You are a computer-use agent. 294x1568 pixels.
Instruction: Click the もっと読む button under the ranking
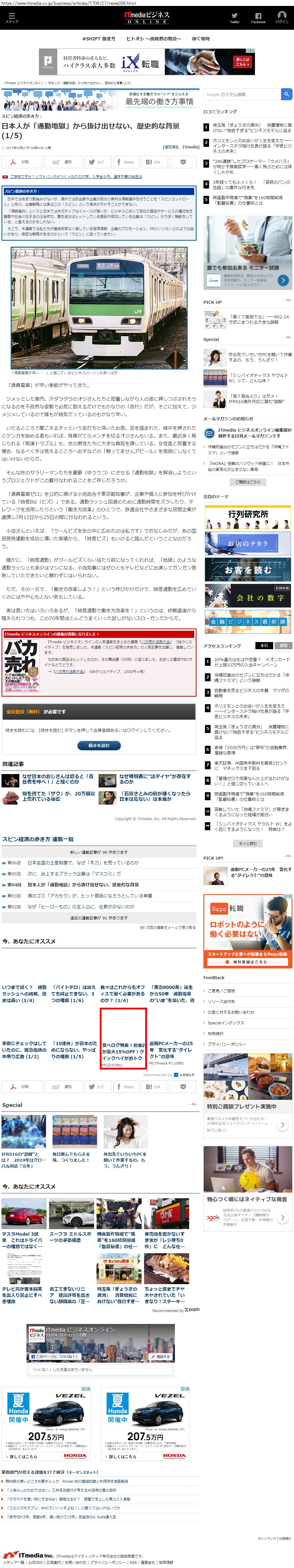[248, 844]
